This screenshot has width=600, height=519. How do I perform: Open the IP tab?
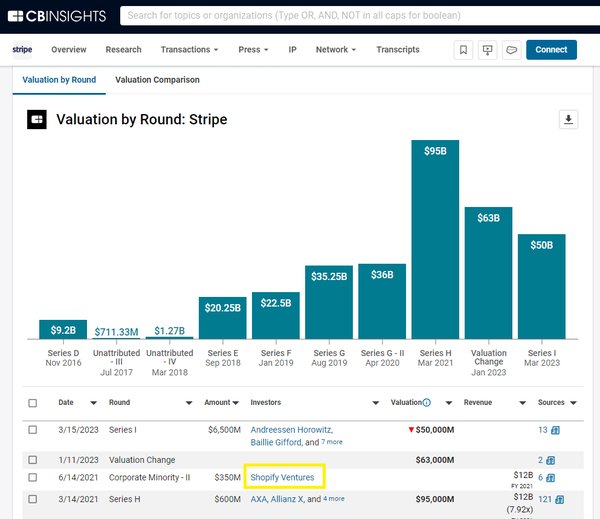(292, 50)
